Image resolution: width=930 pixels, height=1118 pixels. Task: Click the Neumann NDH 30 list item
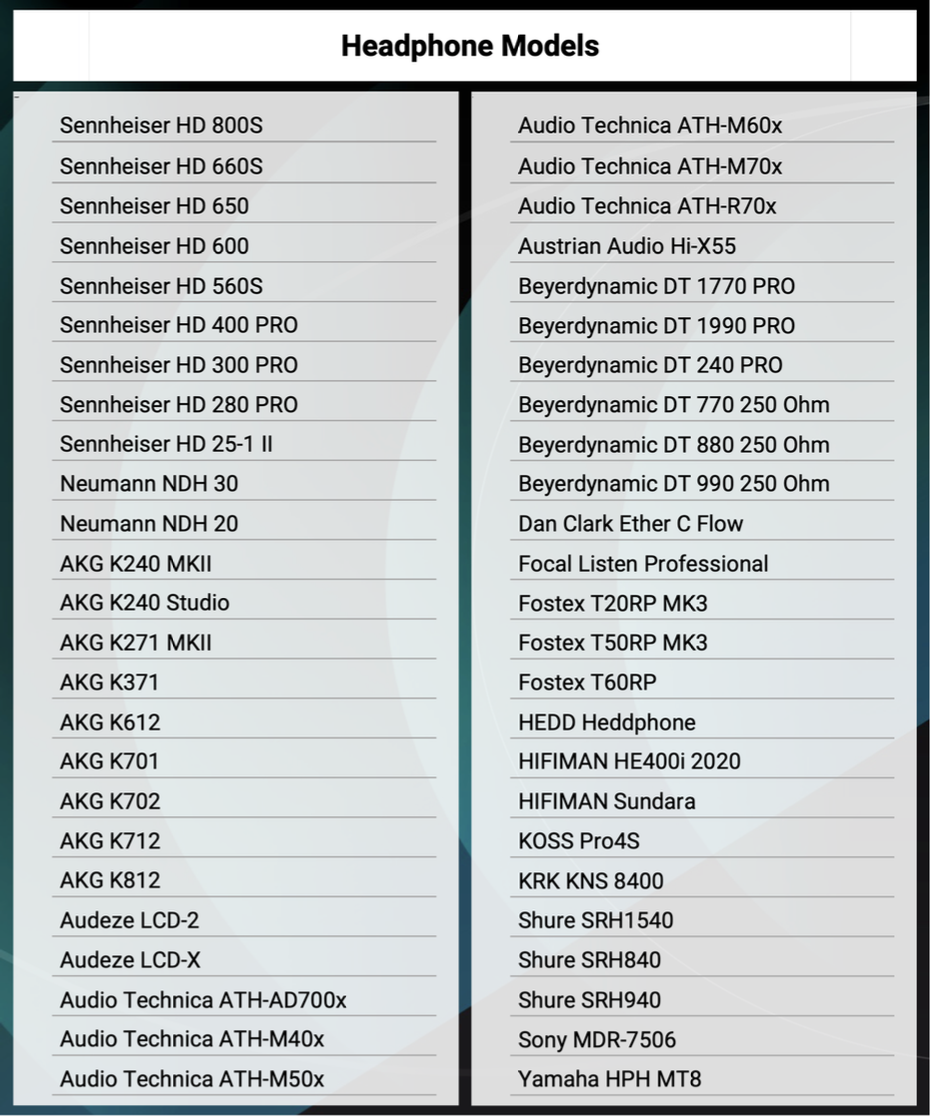tap(149, 484)
